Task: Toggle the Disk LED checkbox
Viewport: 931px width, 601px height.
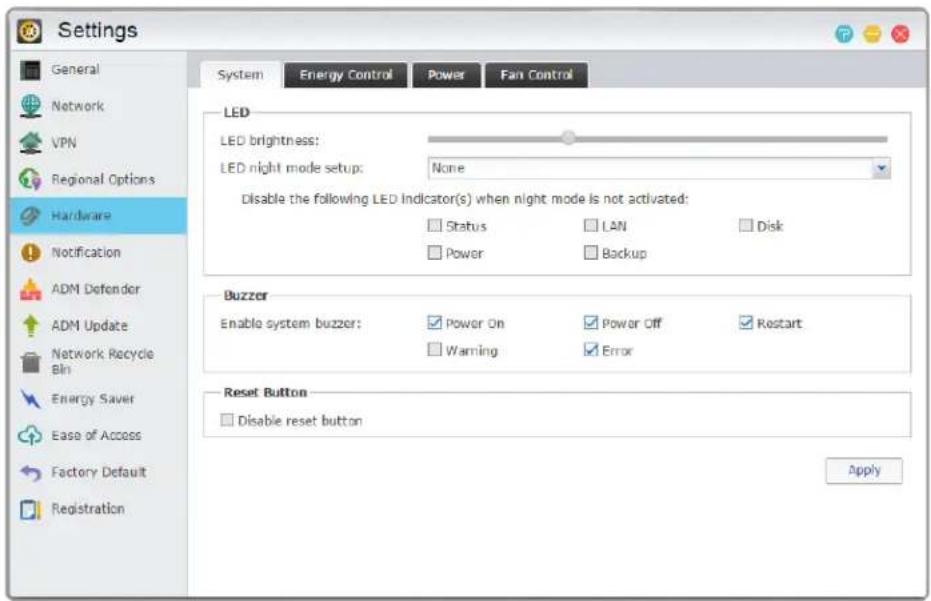Action: pos(746,225)
